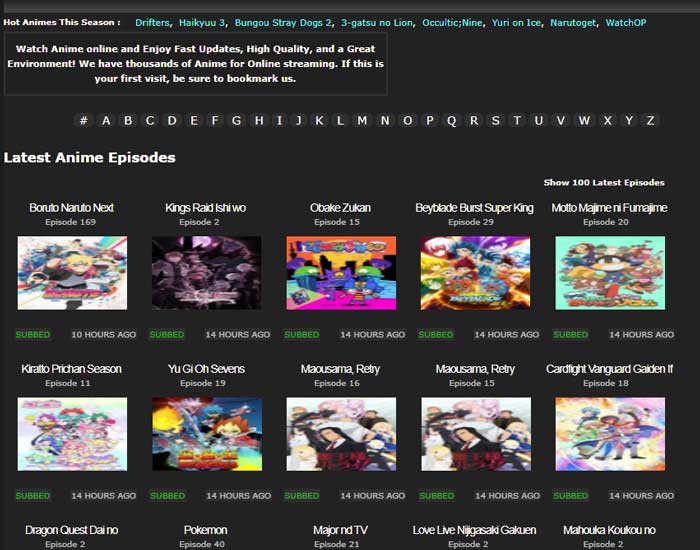The height and width of the screenshot is (550, 700).
Task: Browse anime starting with M
Action: click(x=362, y=120)
